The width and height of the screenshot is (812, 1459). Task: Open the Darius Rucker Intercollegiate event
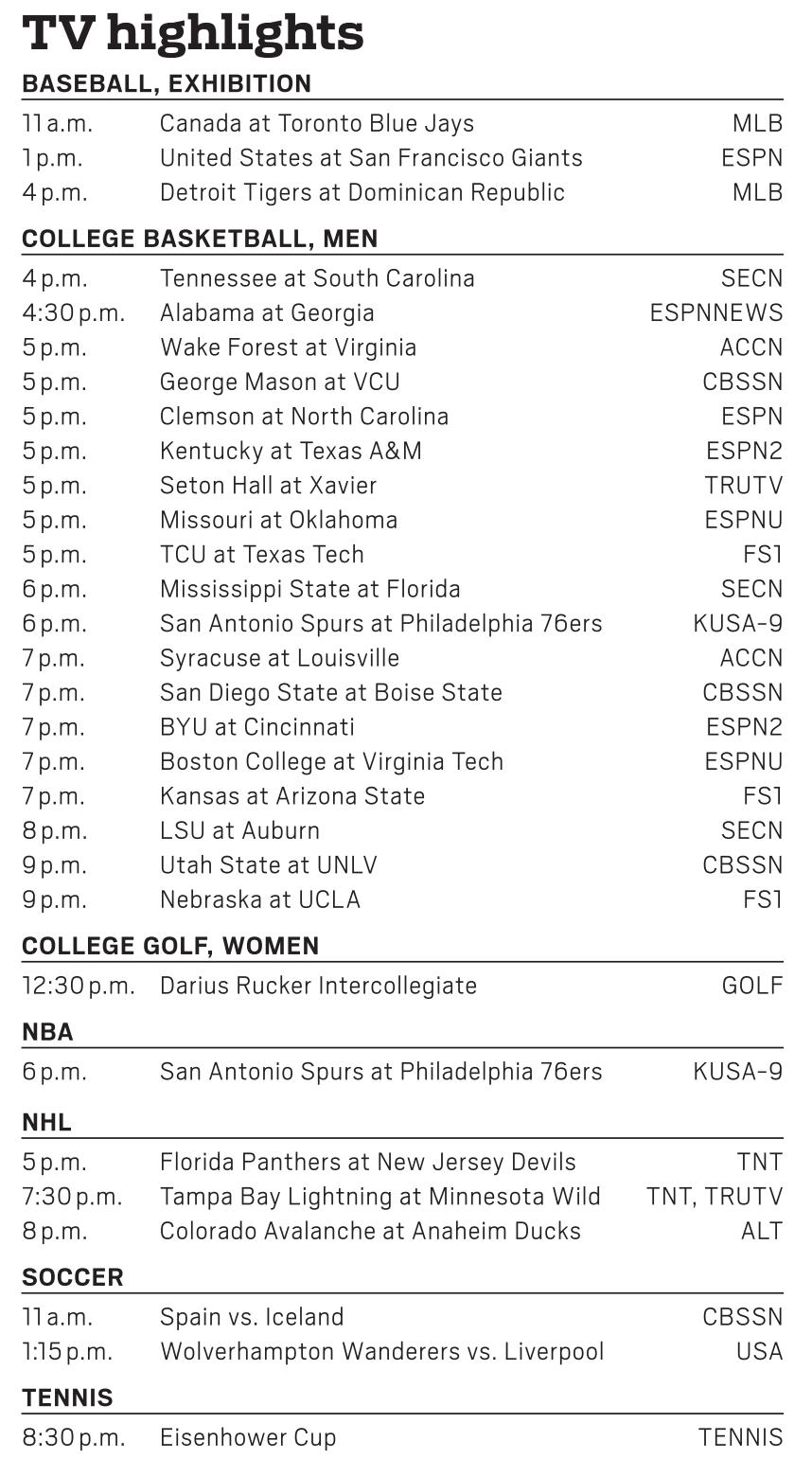318,986
